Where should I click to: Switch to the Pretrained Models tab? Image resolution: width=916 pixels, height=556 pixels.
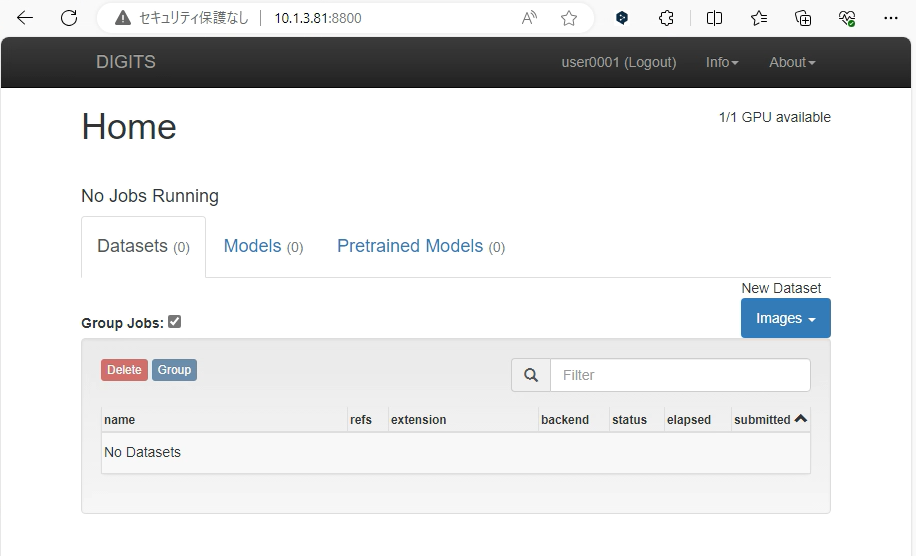420,247
